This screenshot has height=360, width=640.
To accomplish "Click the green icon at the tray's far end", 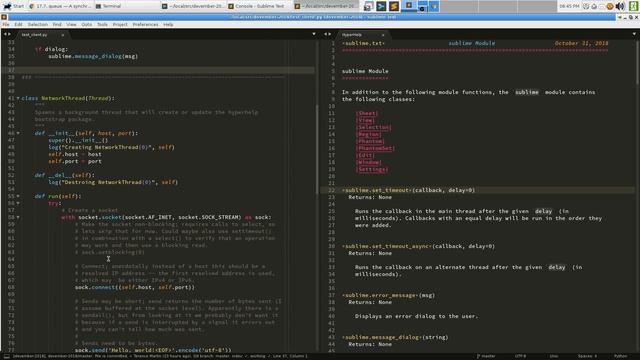I will (x=633, y=6).
